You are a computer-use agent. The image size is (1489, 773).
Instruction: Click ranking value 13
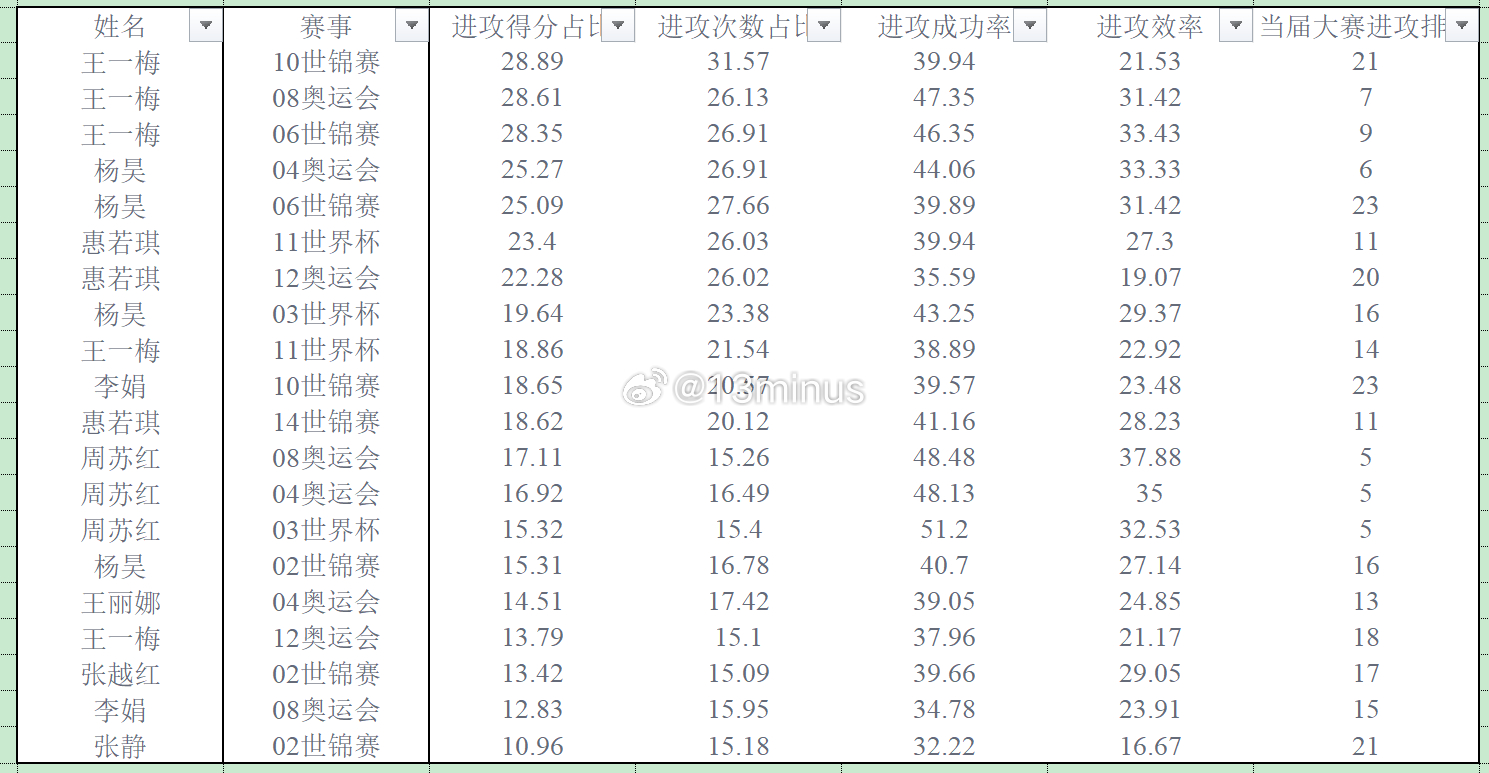pyautogui.click(x=1366, y=602)
